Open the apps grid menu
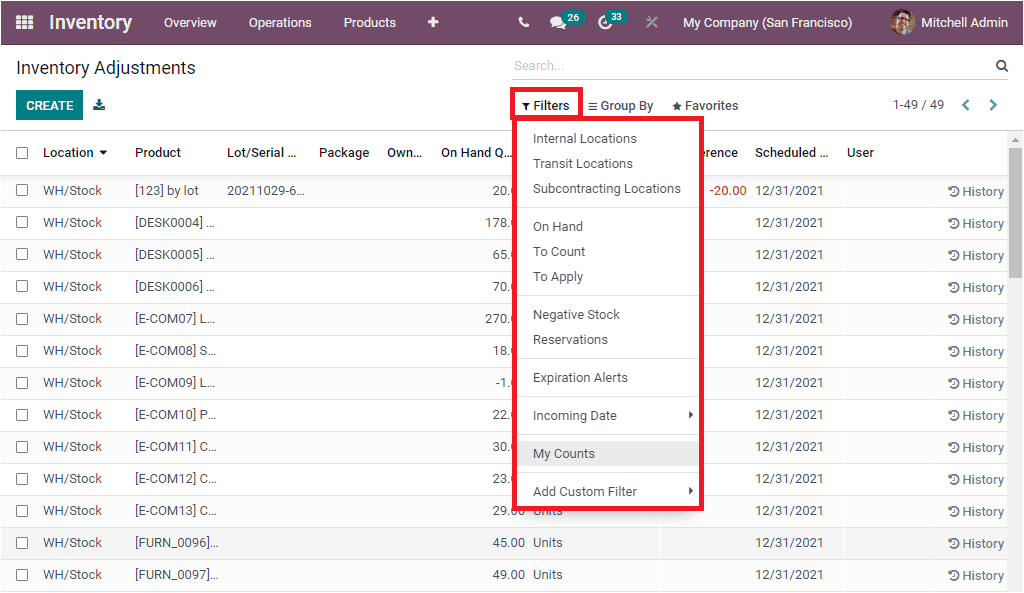Screen dimensions: 1024x593 [23, 22]
